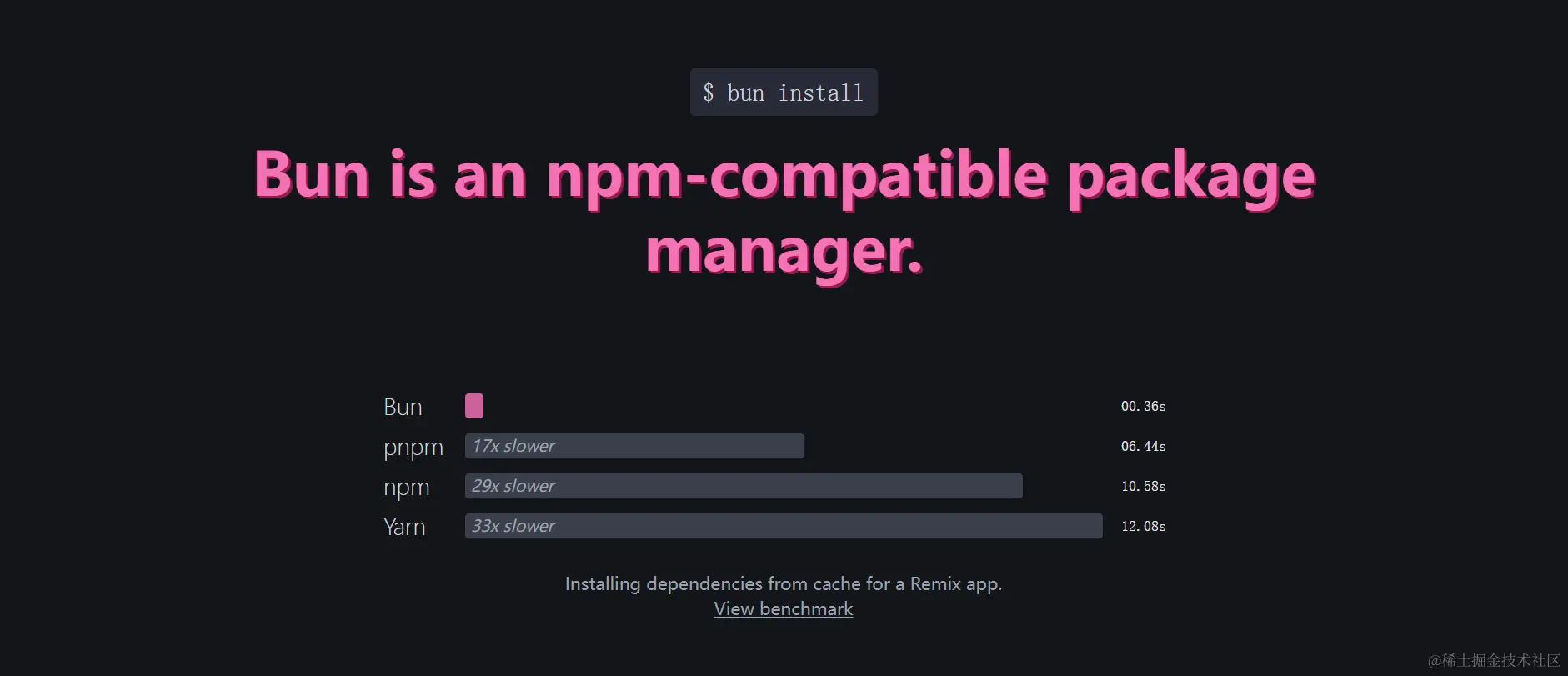Click the View benchmark link
1568x676 pixels.
pyautogui.click(x=783, y=609)
